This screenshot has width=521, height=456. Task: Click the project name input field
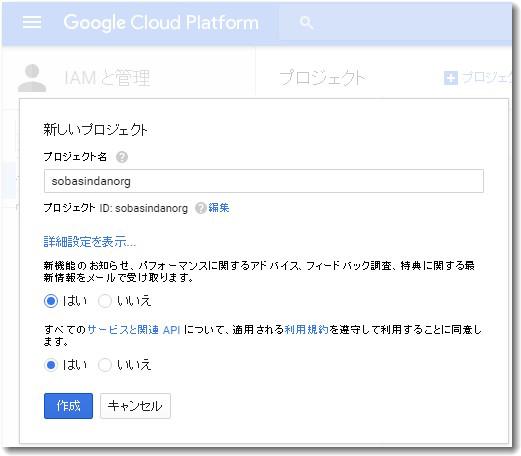(x=264, y=181)
